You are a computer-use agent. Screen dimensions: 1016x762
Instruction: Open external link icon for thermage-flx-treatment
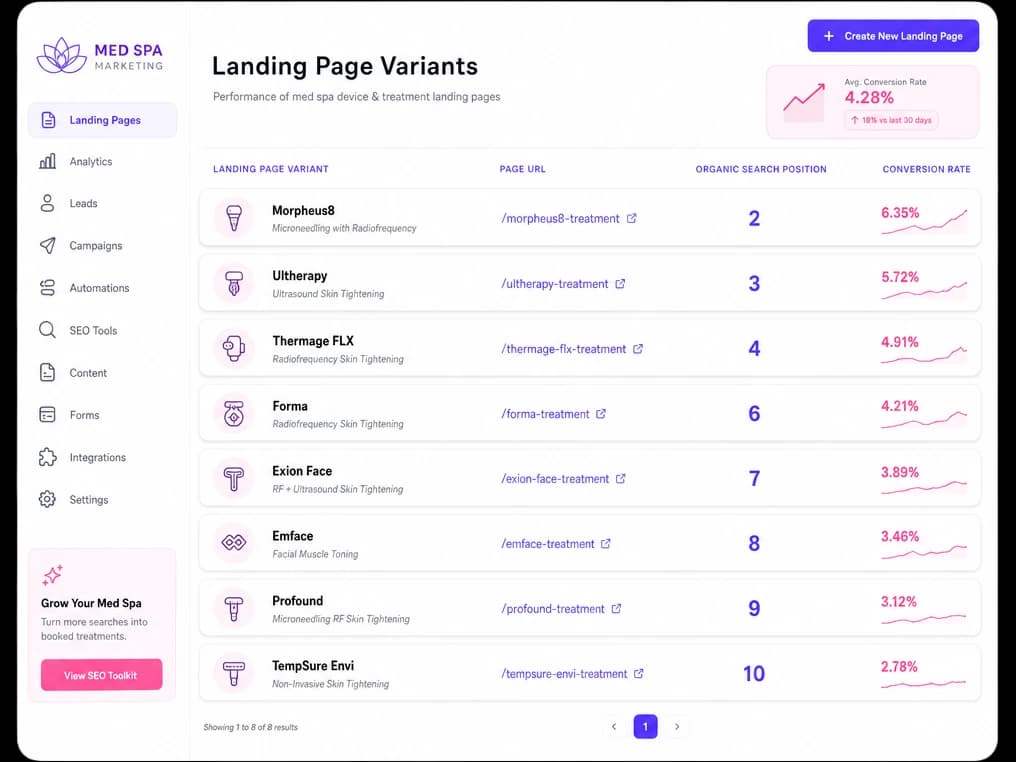[x=638, y=349]
